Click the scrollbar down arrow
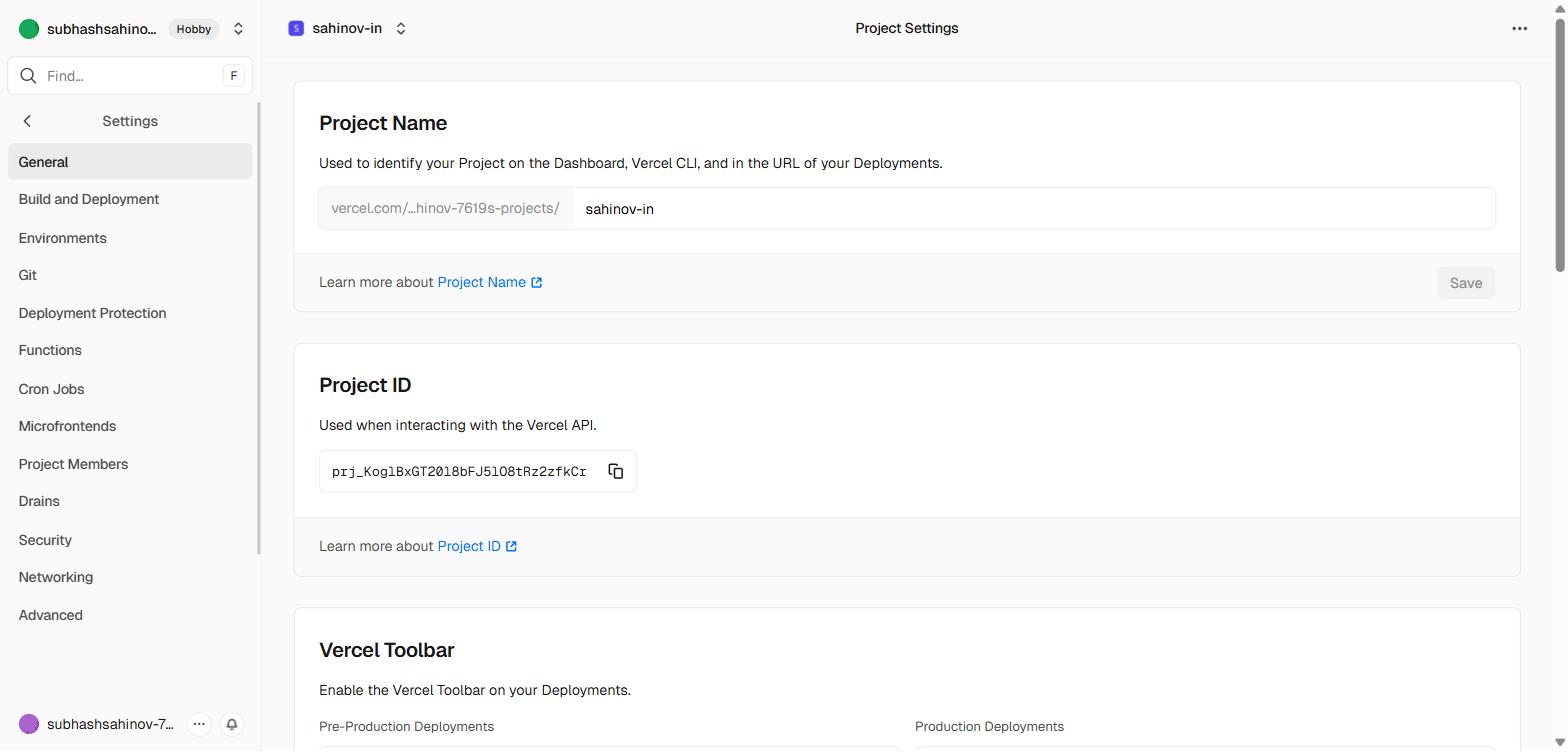 tap(1560, 742)
